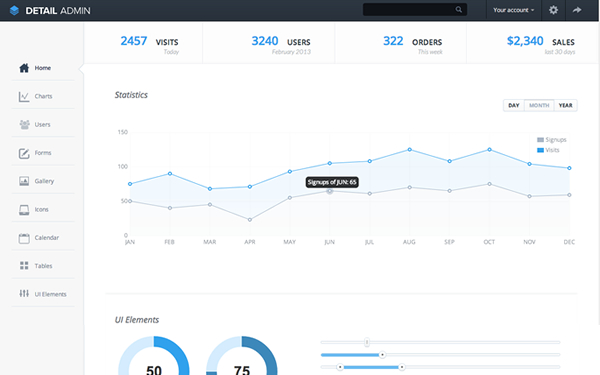Click the donut chart showing 75

[242, 355]
